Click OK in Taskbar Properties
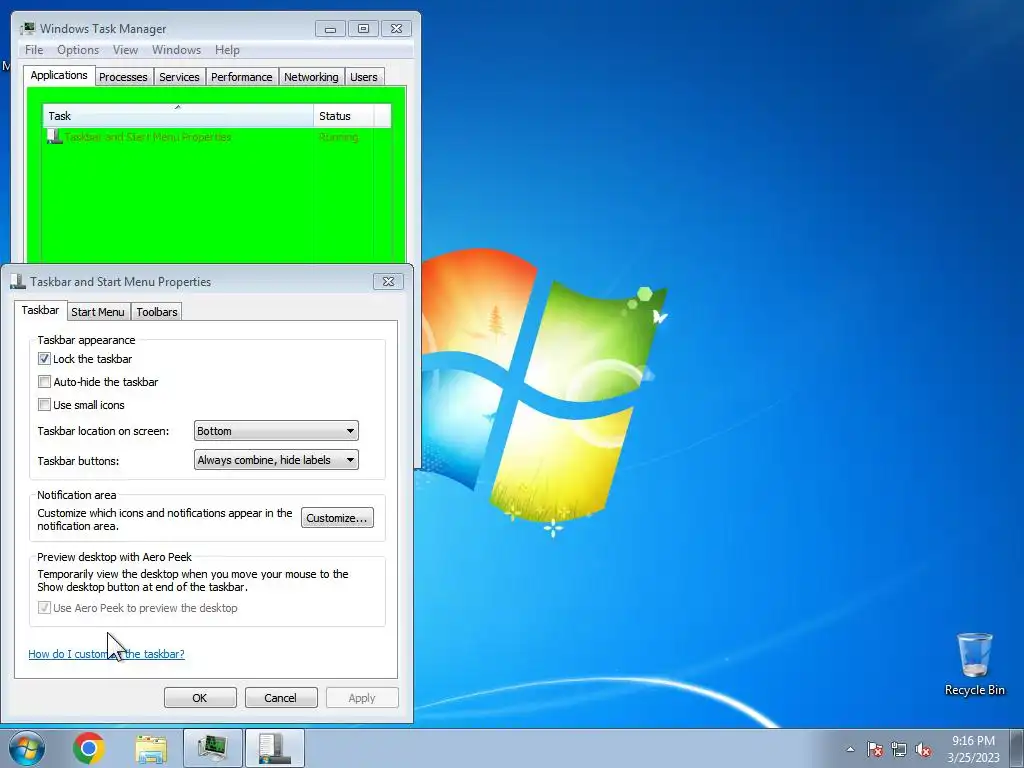This screenshot has height=768, width=1024. [x=200, y=697]
